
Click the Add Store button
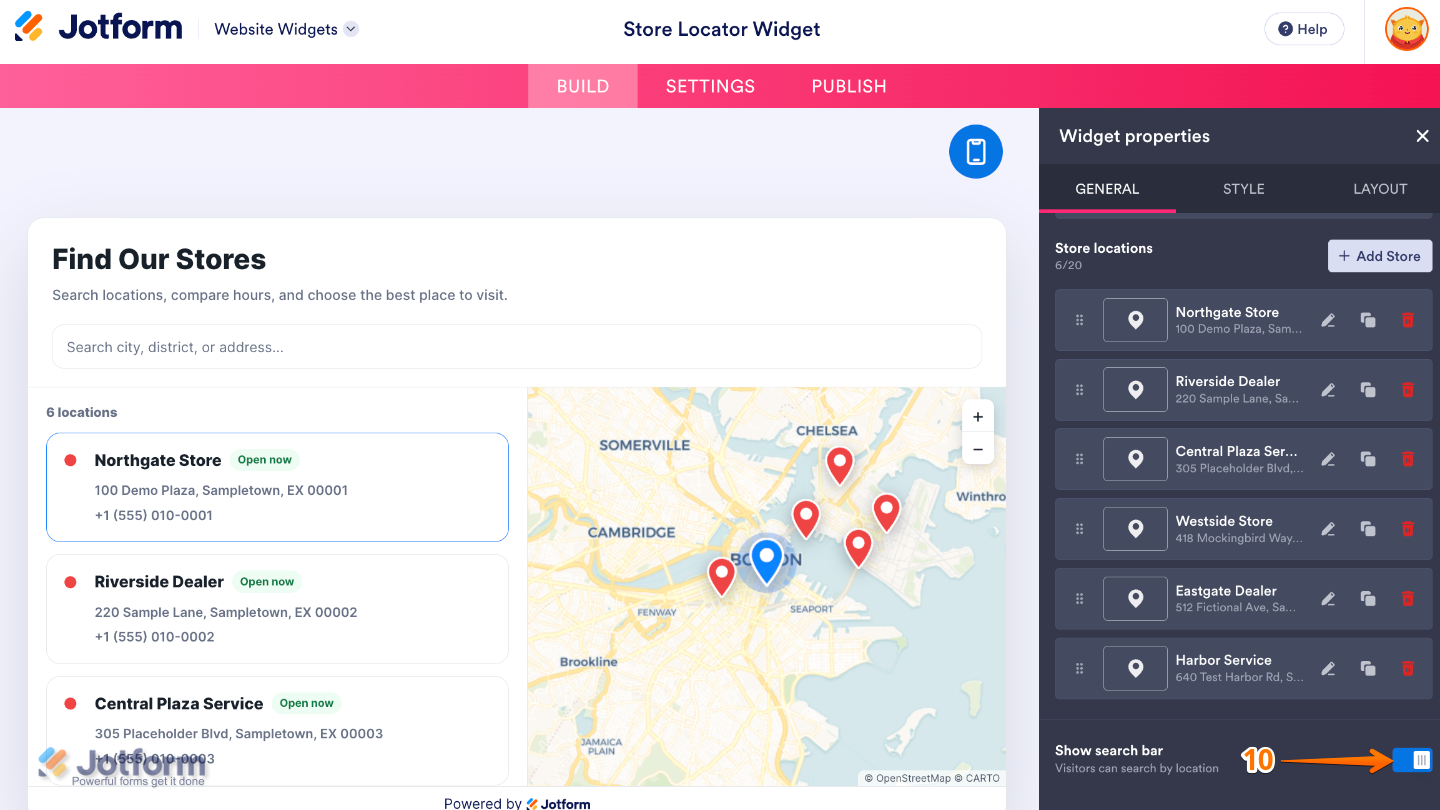pyautogui.click(x=1380, y=256)
